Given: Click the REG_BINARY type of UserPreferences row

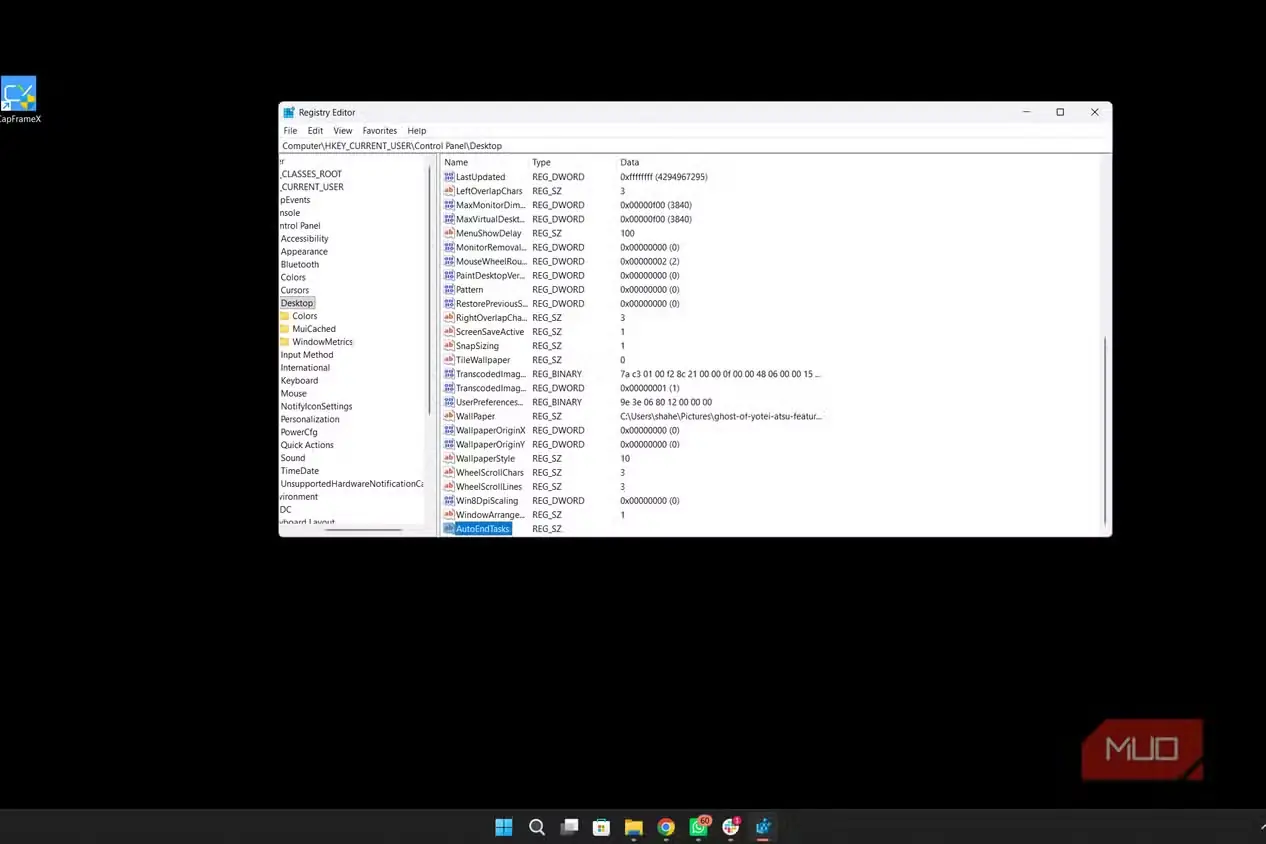Looking at the screenshot, I should 557,402.
